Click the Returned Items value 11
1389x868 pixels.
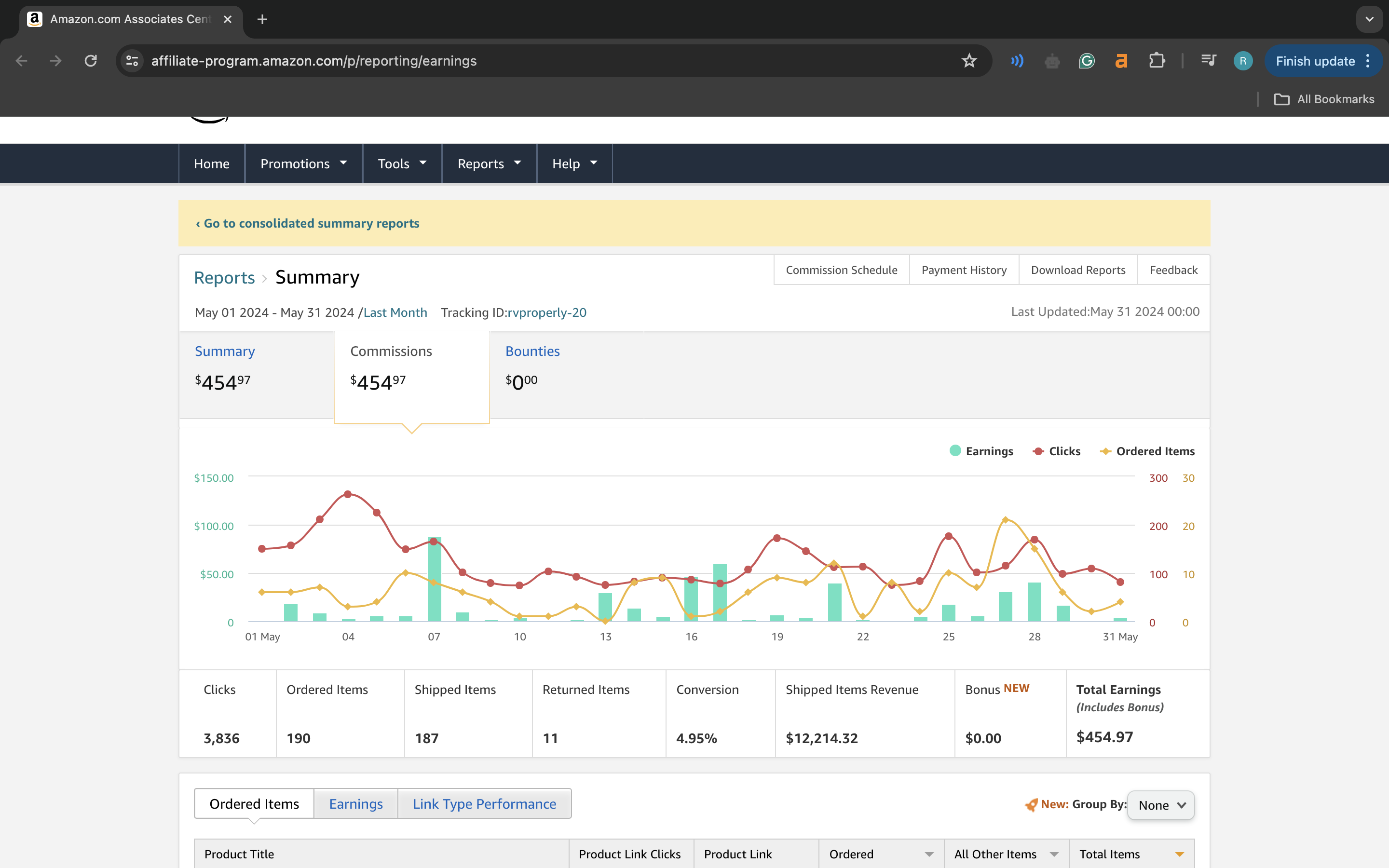pyautogui.click(x=550, y=738)
